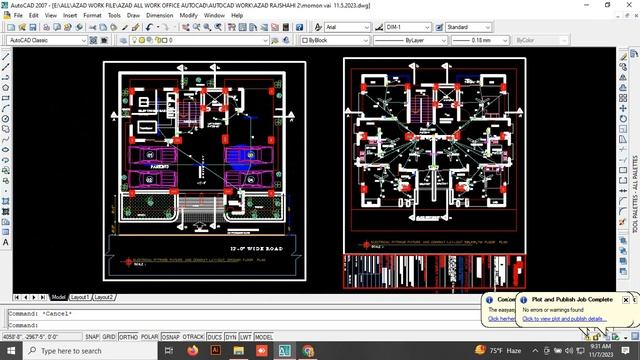
Task: Select the Rotate tool in Modify toolbar
Action: click(x=623, y=119)
